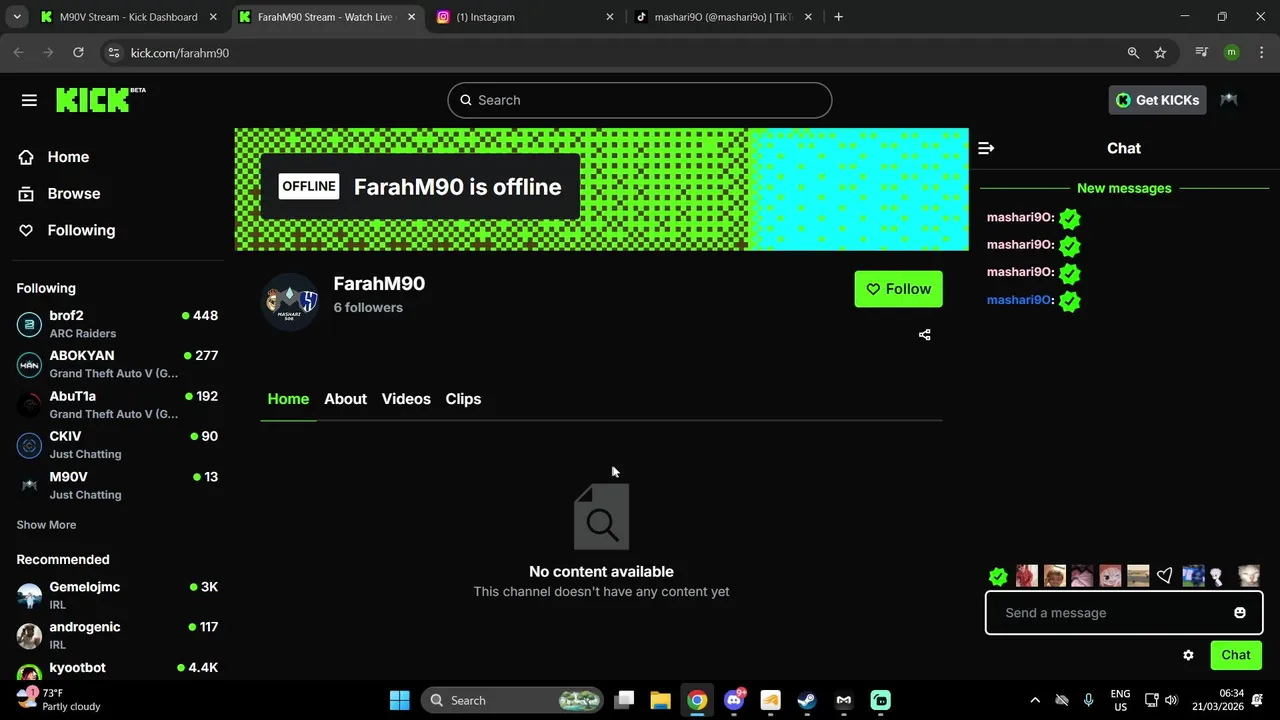Expand Show More following channels

click(46, 525)
